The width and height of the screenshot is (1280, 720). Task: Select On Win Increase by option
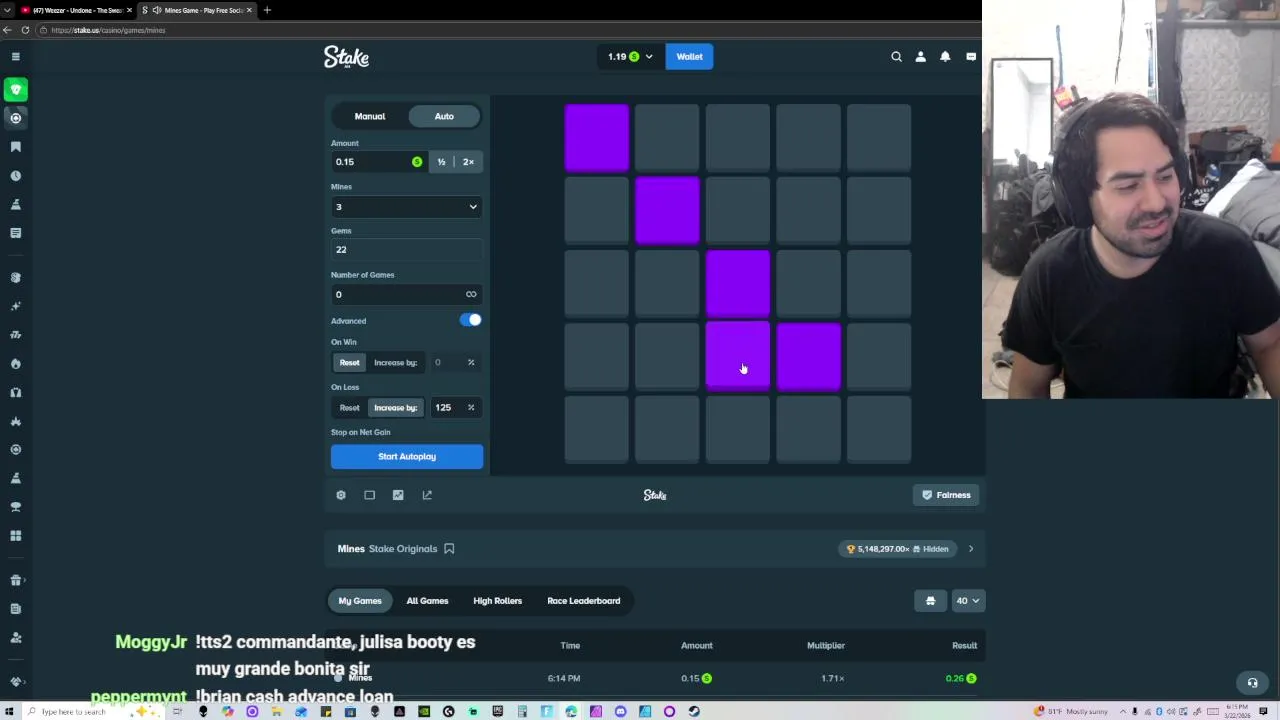[395, 362]
